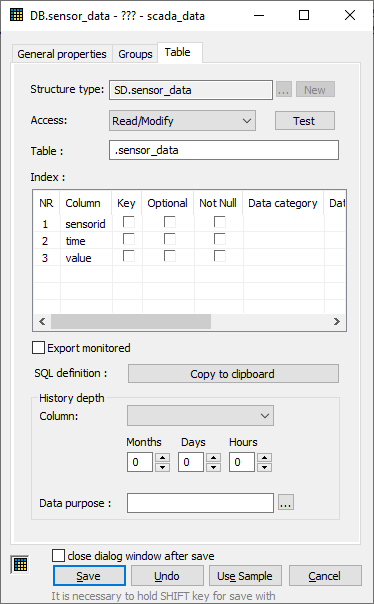Viewport: 374px width, 604px height.
Task: Copy SQL definition to clipboard
Action: tap(233, 374)
